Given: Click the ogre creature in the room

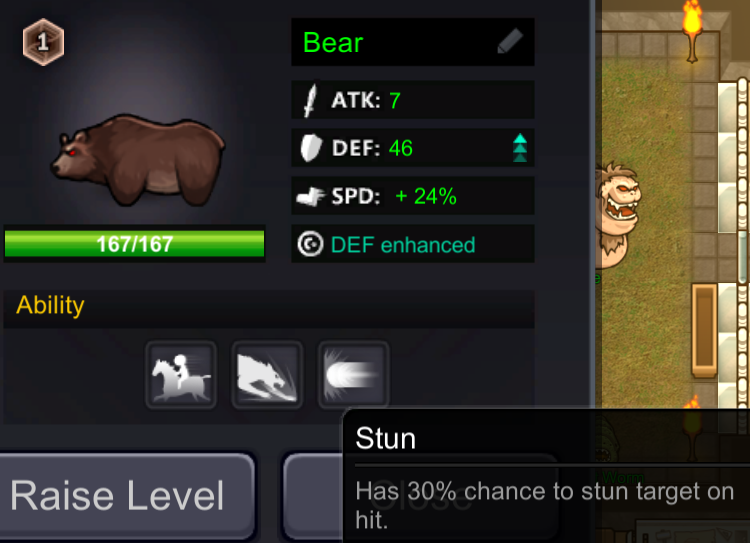Looking at the screenshot, I should (618, 215).
